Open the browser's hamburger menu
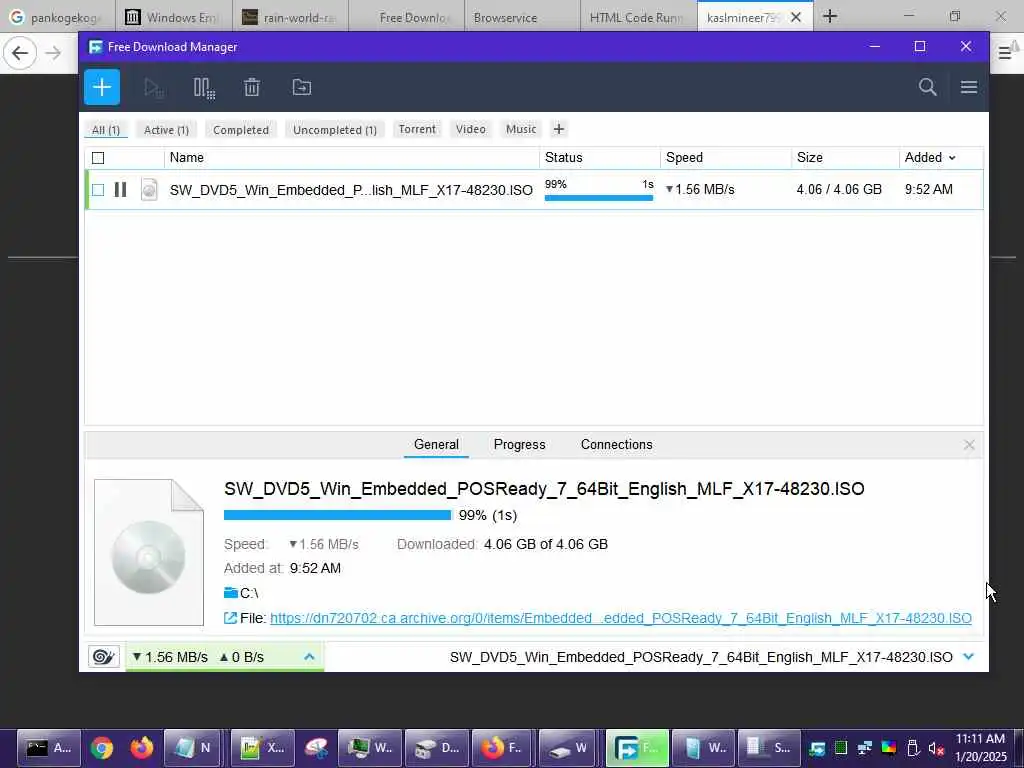The image size is (1024, 768). pos(1004,53)
